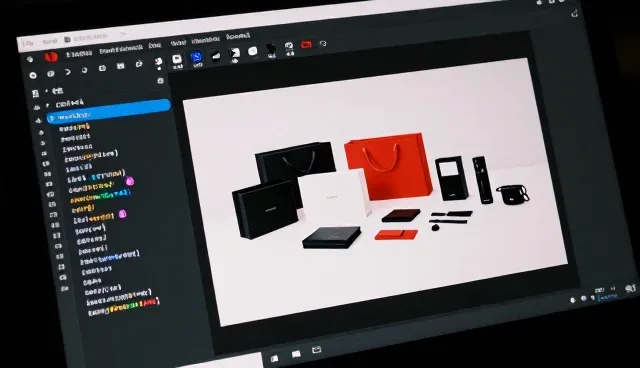Click the white circle icon with red dot
This screenshot has width=640, height=368.
158,62
